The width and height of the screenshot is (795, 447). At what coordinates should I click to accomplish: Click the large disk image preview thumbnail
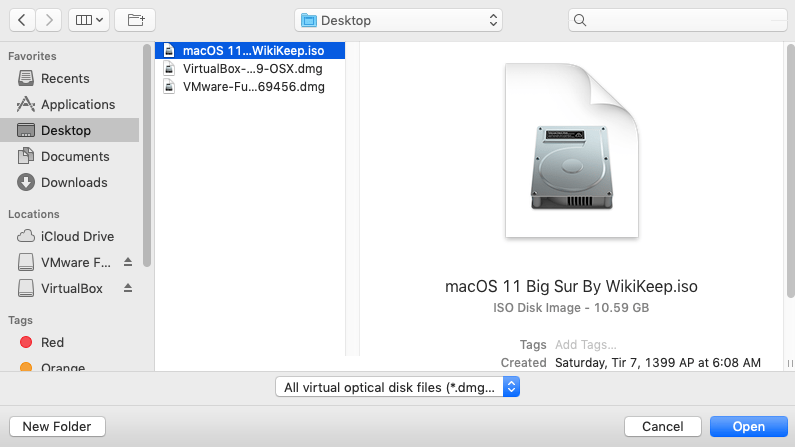point(571,151)
